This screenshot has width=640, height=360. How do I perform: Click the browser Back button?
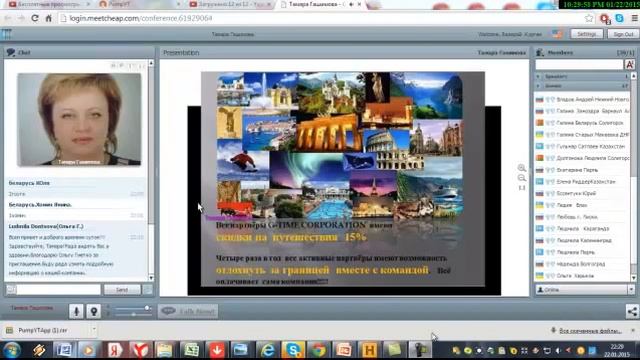pyautogui.click(x=8, y=18)
